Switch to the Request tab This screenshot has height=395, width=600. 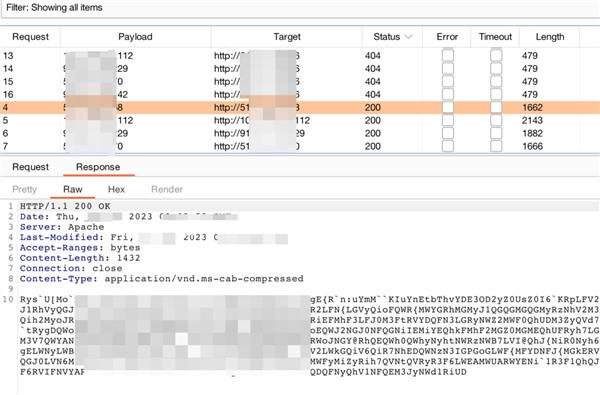point(30,167)
